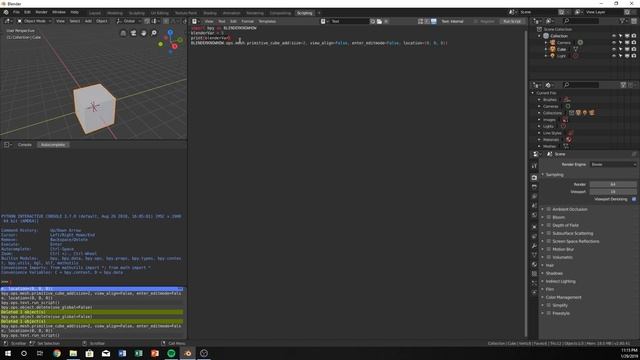Open the Help menu
The image size is (640, 360).
tap(75, 12)
